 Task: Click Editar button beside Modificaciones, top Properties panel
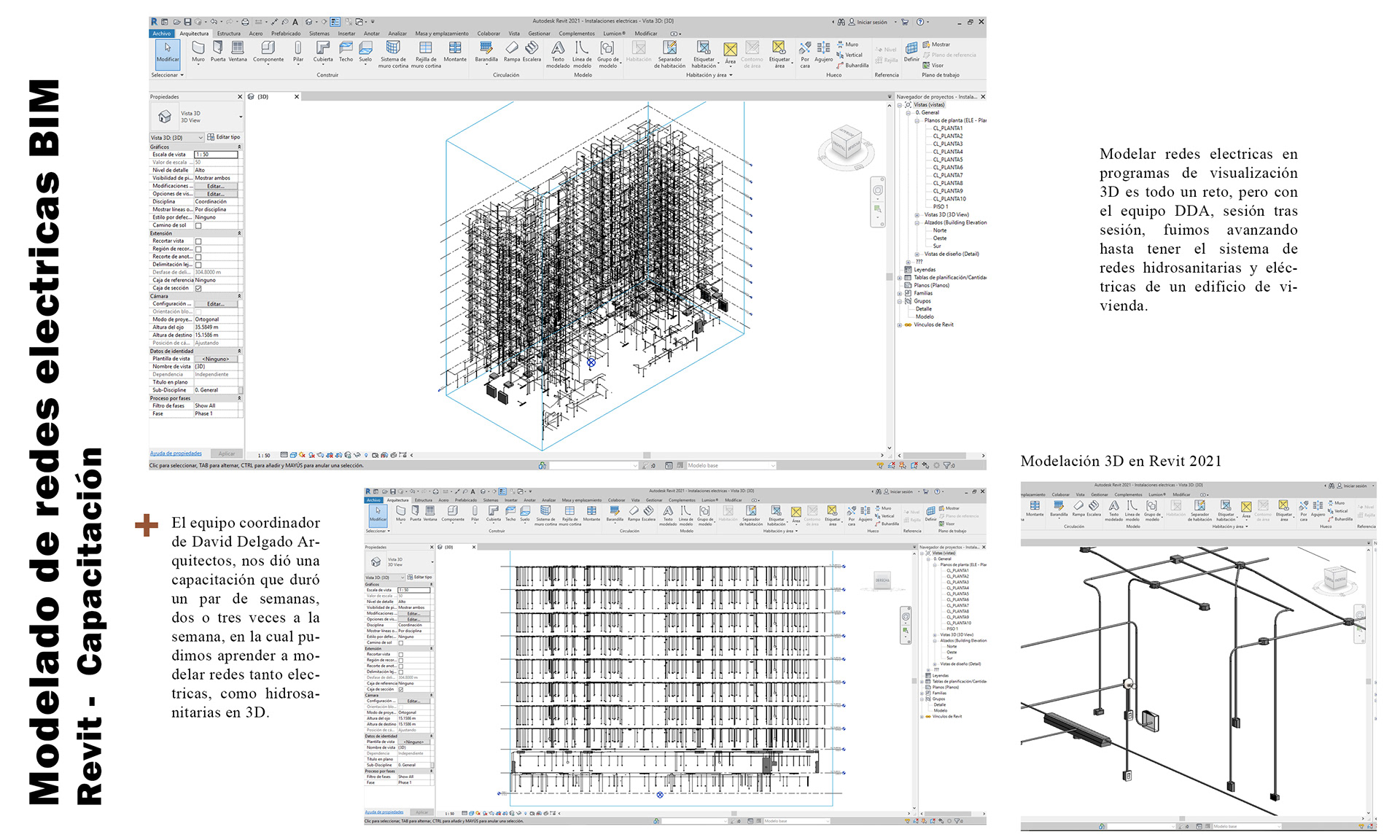click(x=215, y=186)
